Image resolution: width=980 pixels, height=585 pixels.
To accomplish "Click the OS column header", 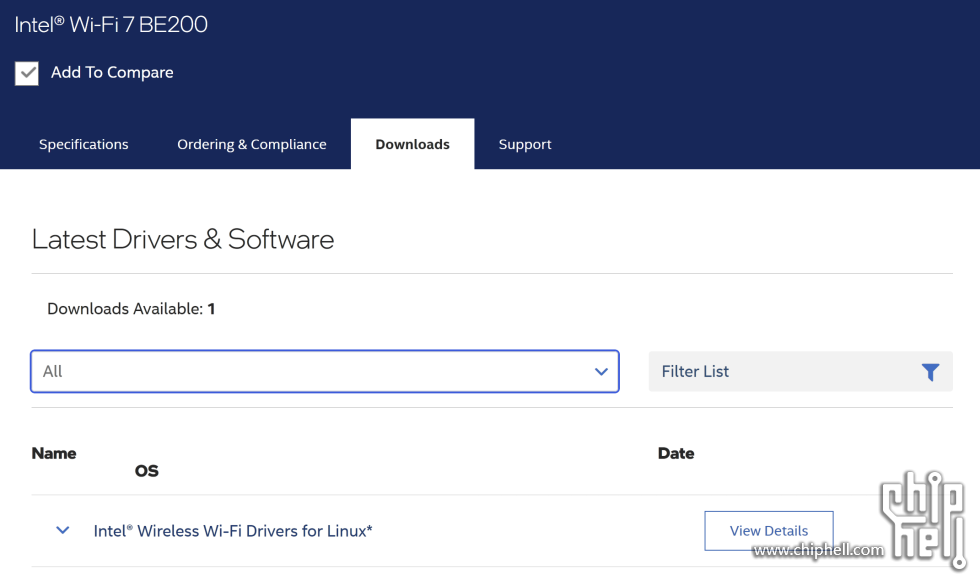I will pyautogui.click(x=147, y=471).
